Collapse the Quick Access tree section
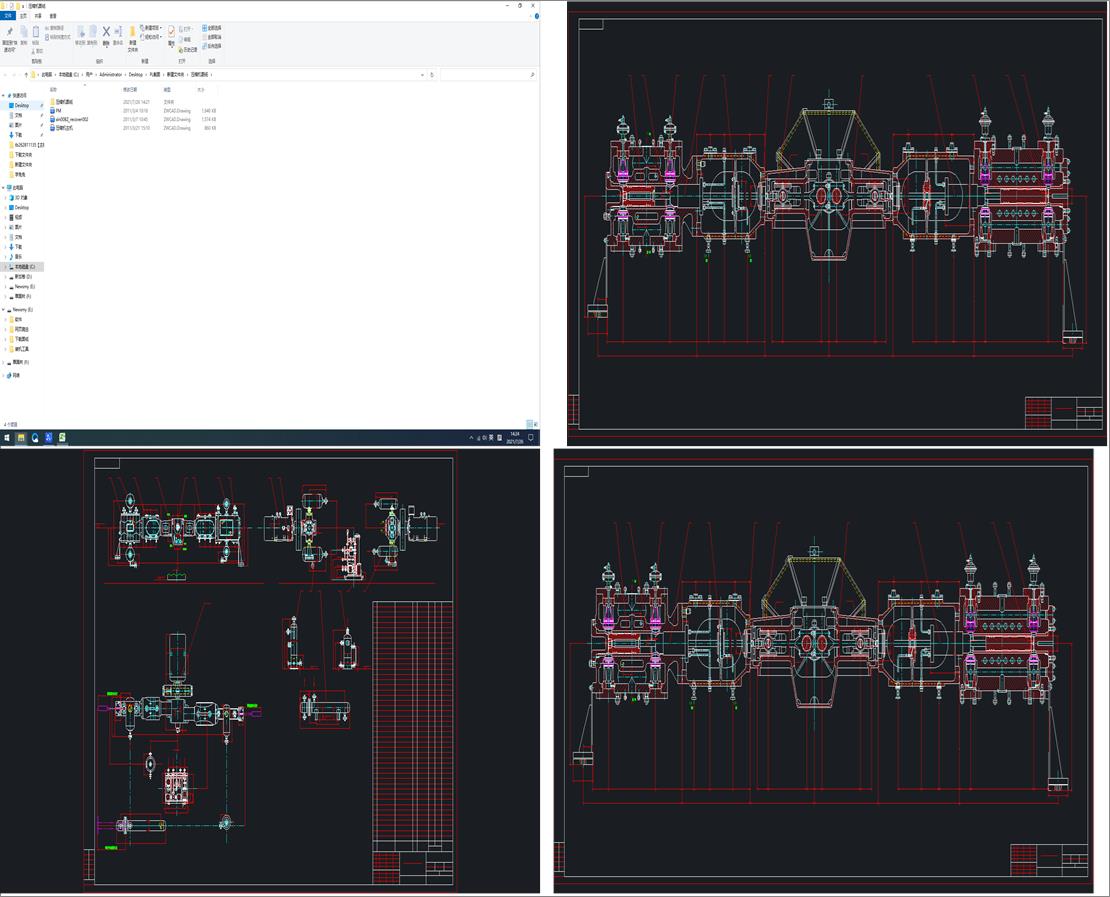This screenshot has width=1110, height=897. 5,95
